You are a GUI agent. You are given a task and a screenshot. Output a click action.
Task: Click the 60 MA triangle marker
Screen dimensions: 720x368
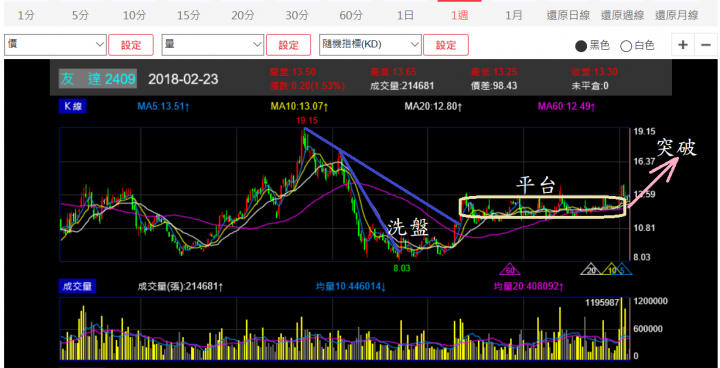(x=510, y=269)
